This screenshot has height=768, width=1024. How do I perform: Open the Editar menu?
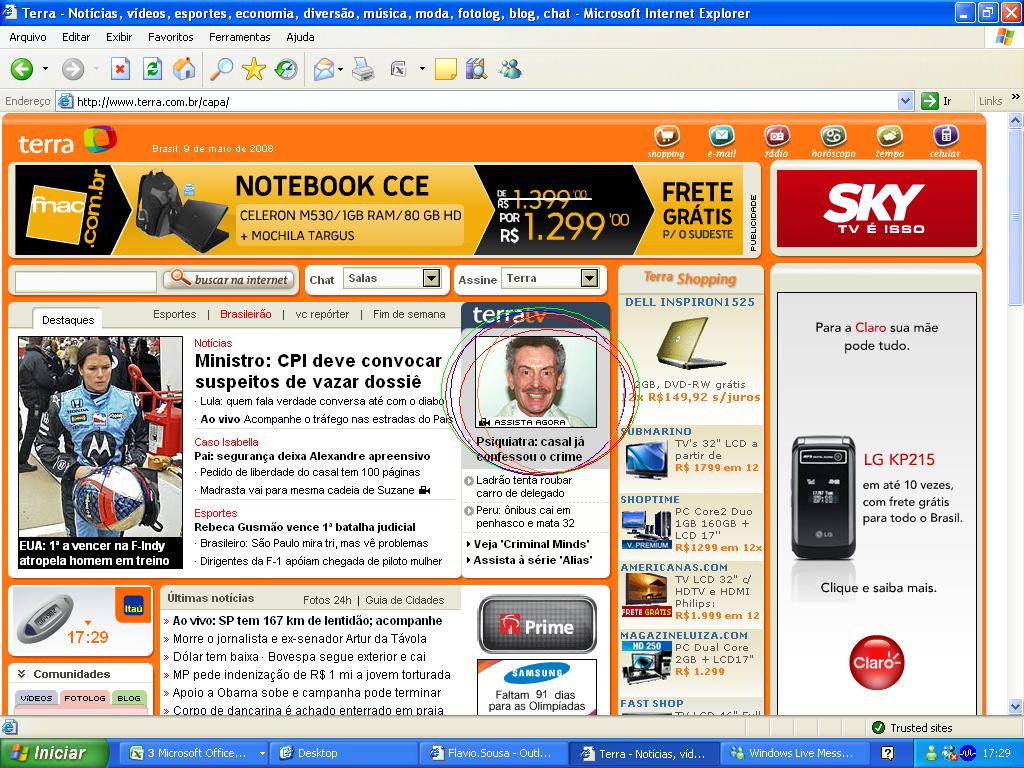[76, 37]
